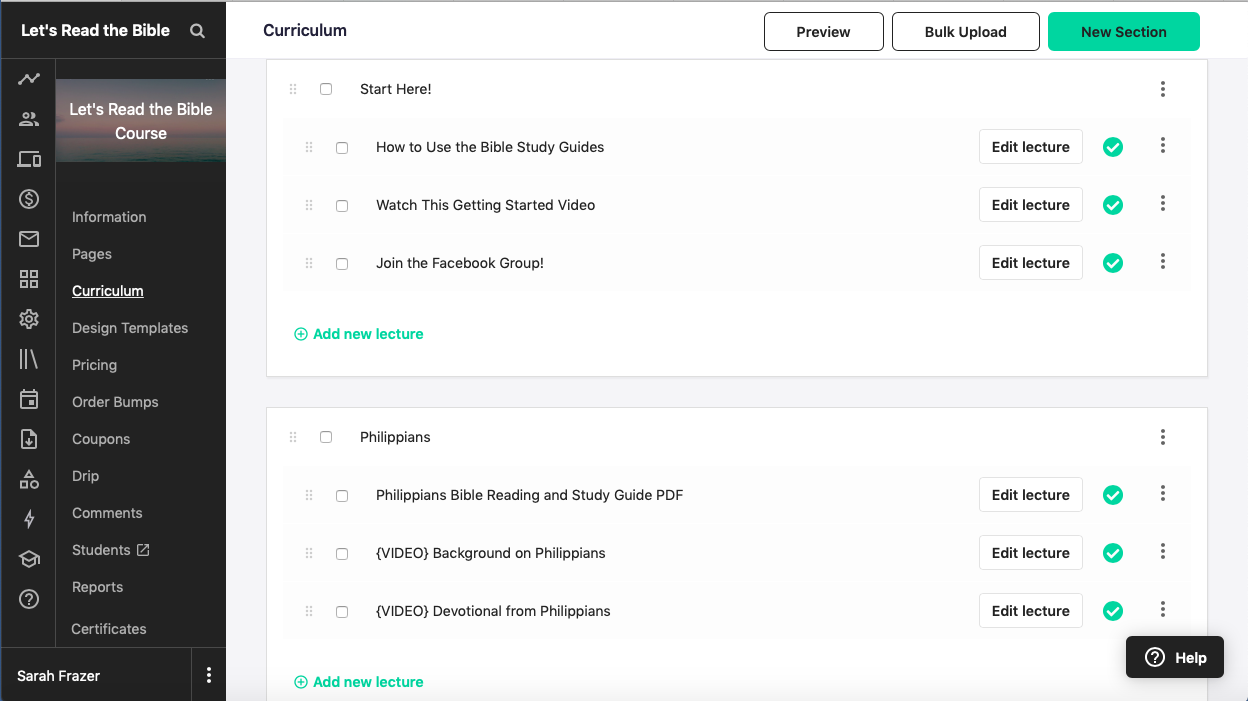Go to the Information page in the course menu
1248x701 pixels.
tap(109, 217)
